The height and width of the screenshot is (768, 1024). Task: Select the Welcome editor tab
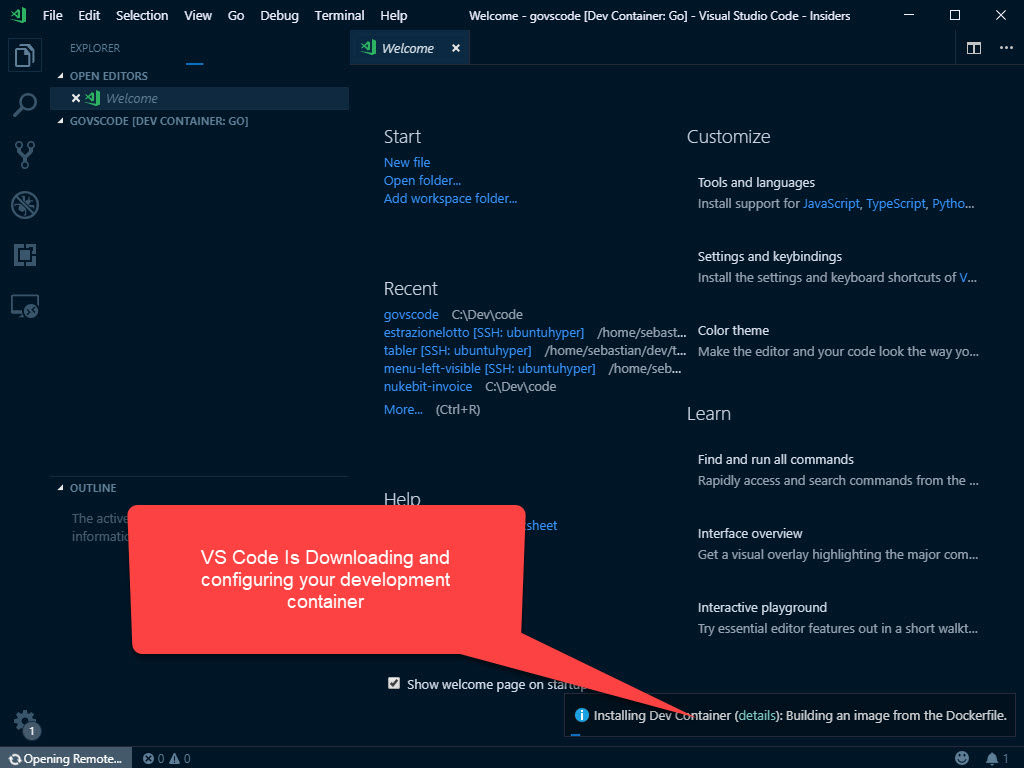pyautogui.click(x=409, y=48)
